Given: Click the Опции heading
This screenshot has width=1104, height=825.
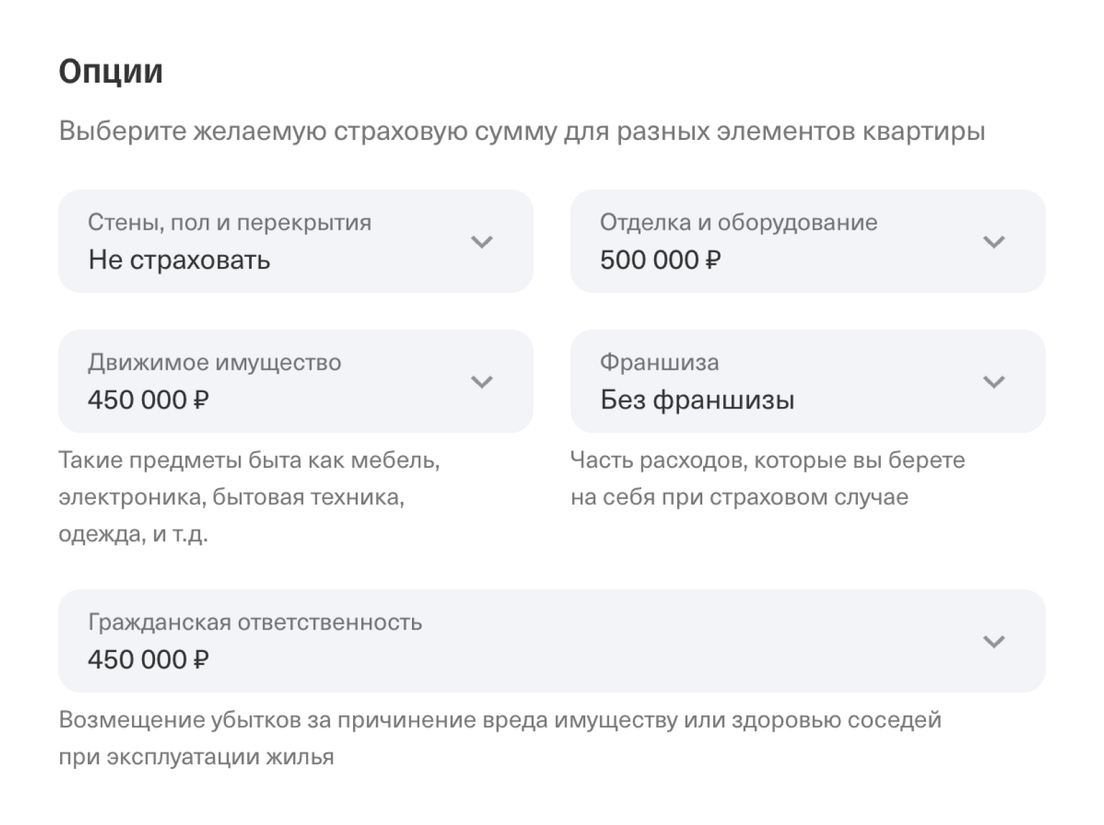Looking at the screenshot, I should point(111,72).
